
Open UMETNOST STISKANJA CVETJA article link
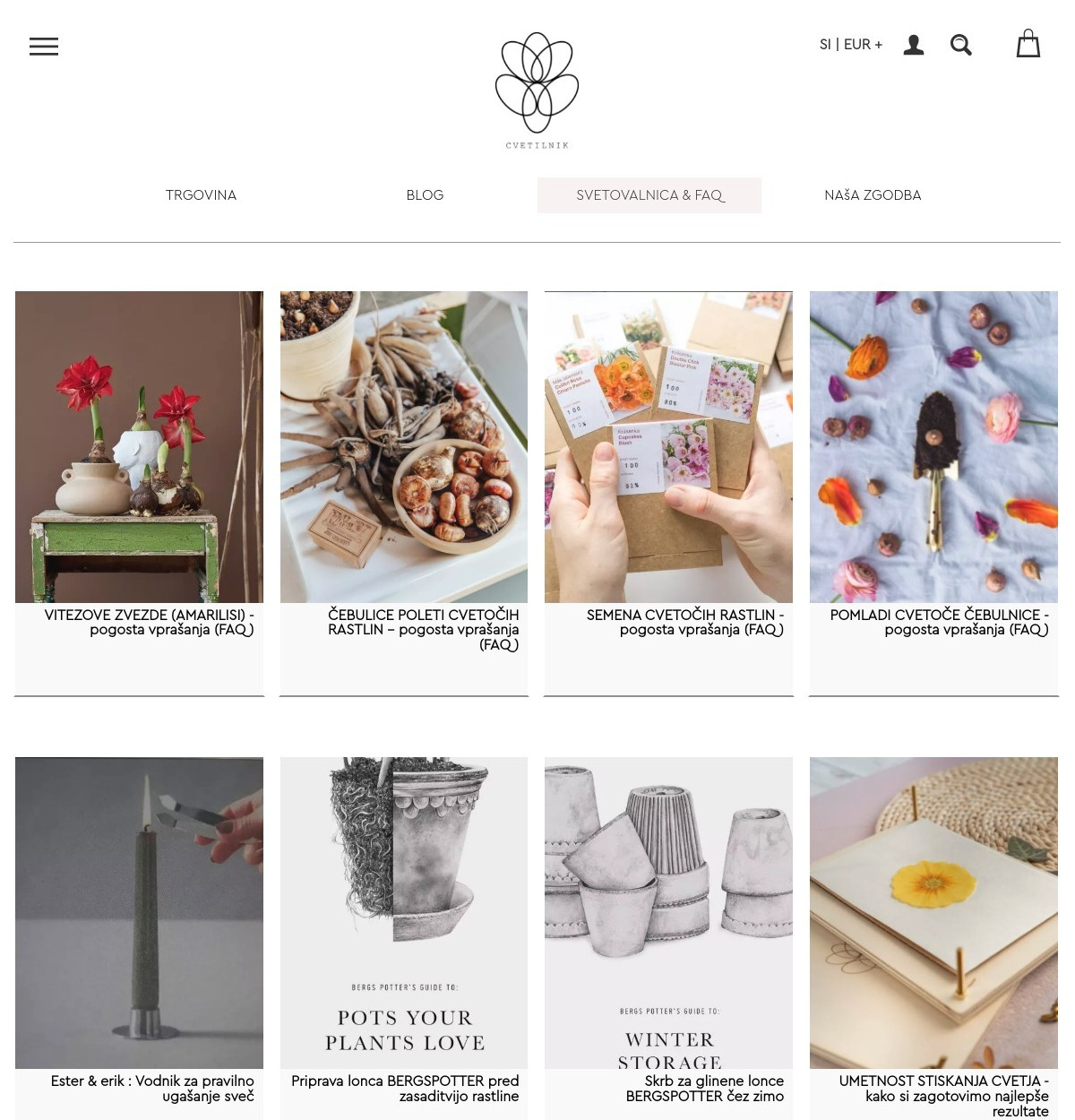click(943, 1096)
